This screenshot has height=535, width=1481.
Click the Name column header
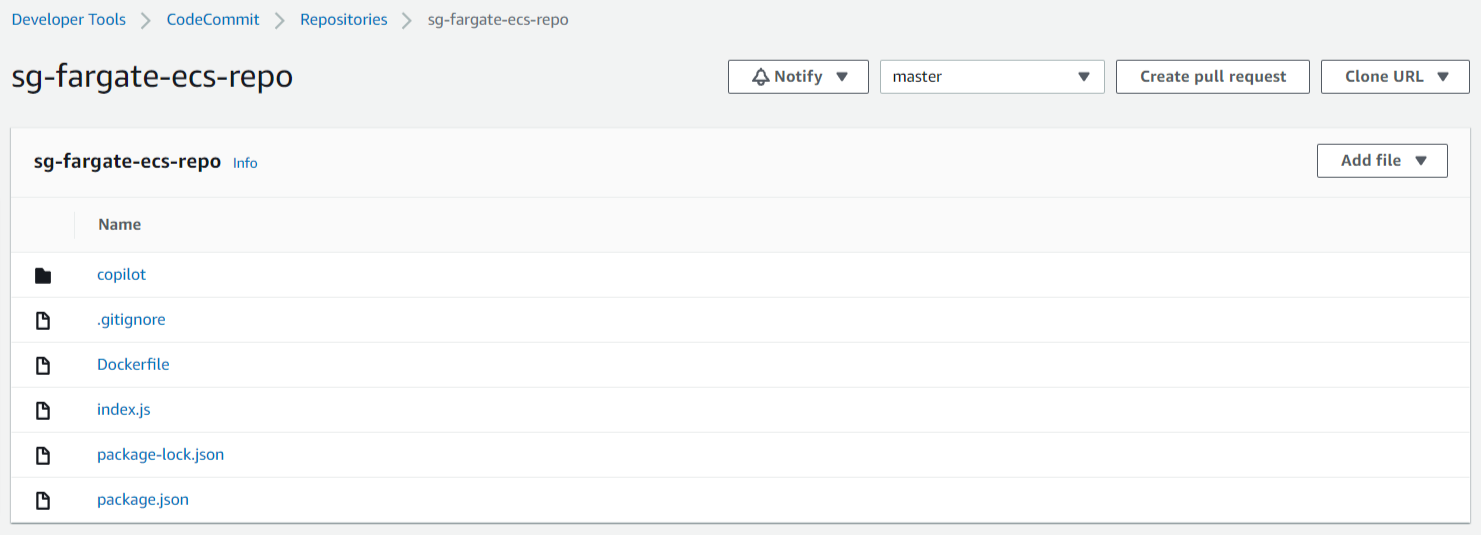coord(120,225)
